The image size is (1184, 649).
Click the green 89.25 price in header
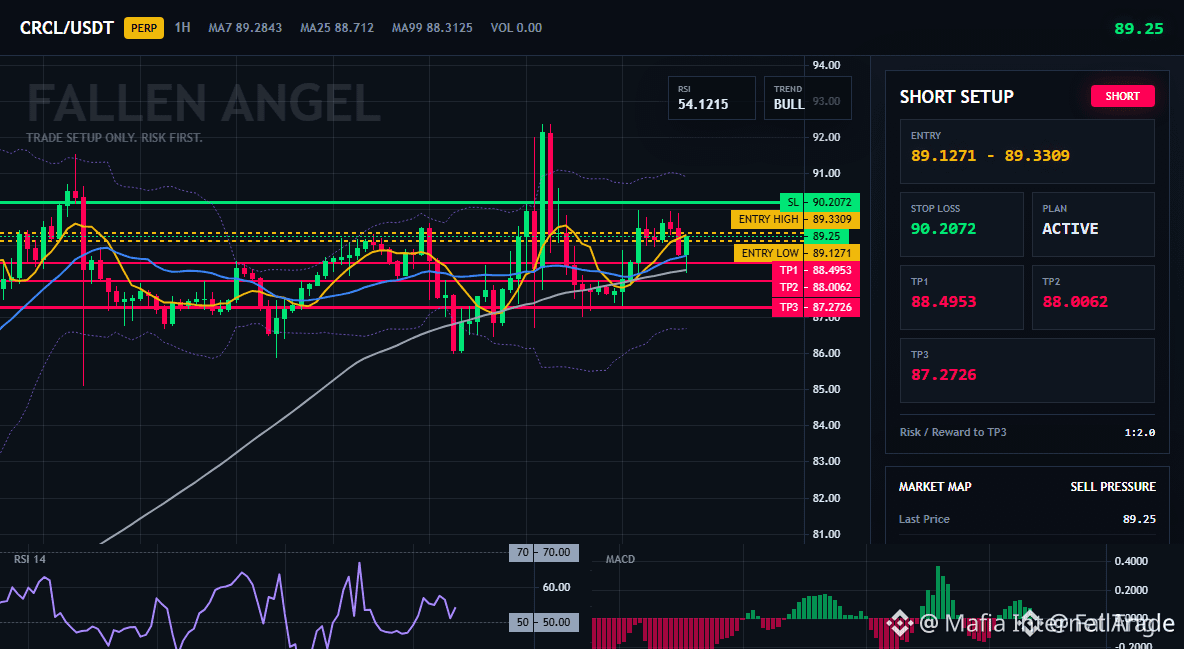1139,29
